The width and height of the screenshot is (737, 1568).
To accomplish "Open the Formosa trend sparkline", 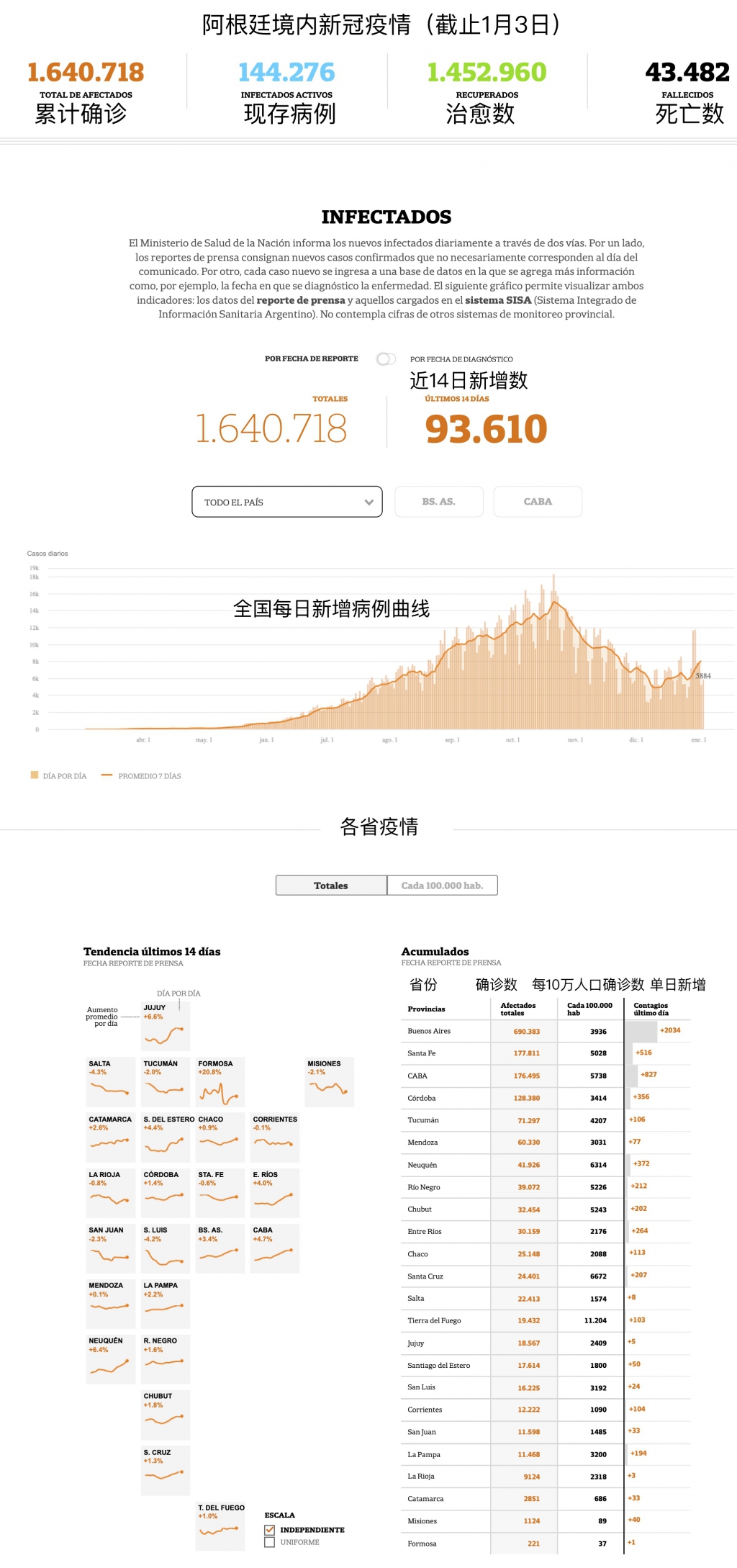I will (x=220, y=1082).
